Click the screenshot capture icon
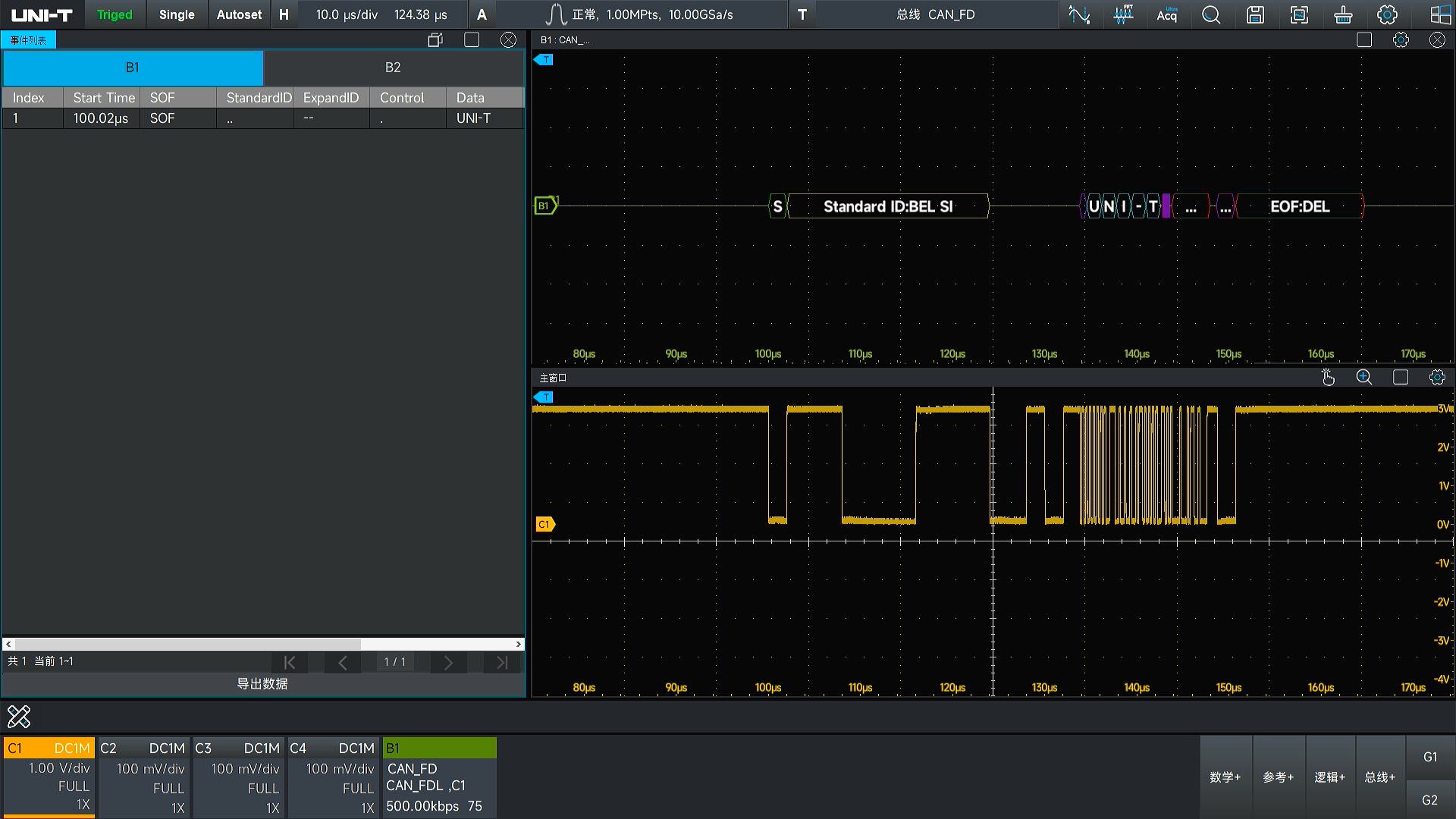This screenshot has width=1456, height=819. tap(1299, 14)
